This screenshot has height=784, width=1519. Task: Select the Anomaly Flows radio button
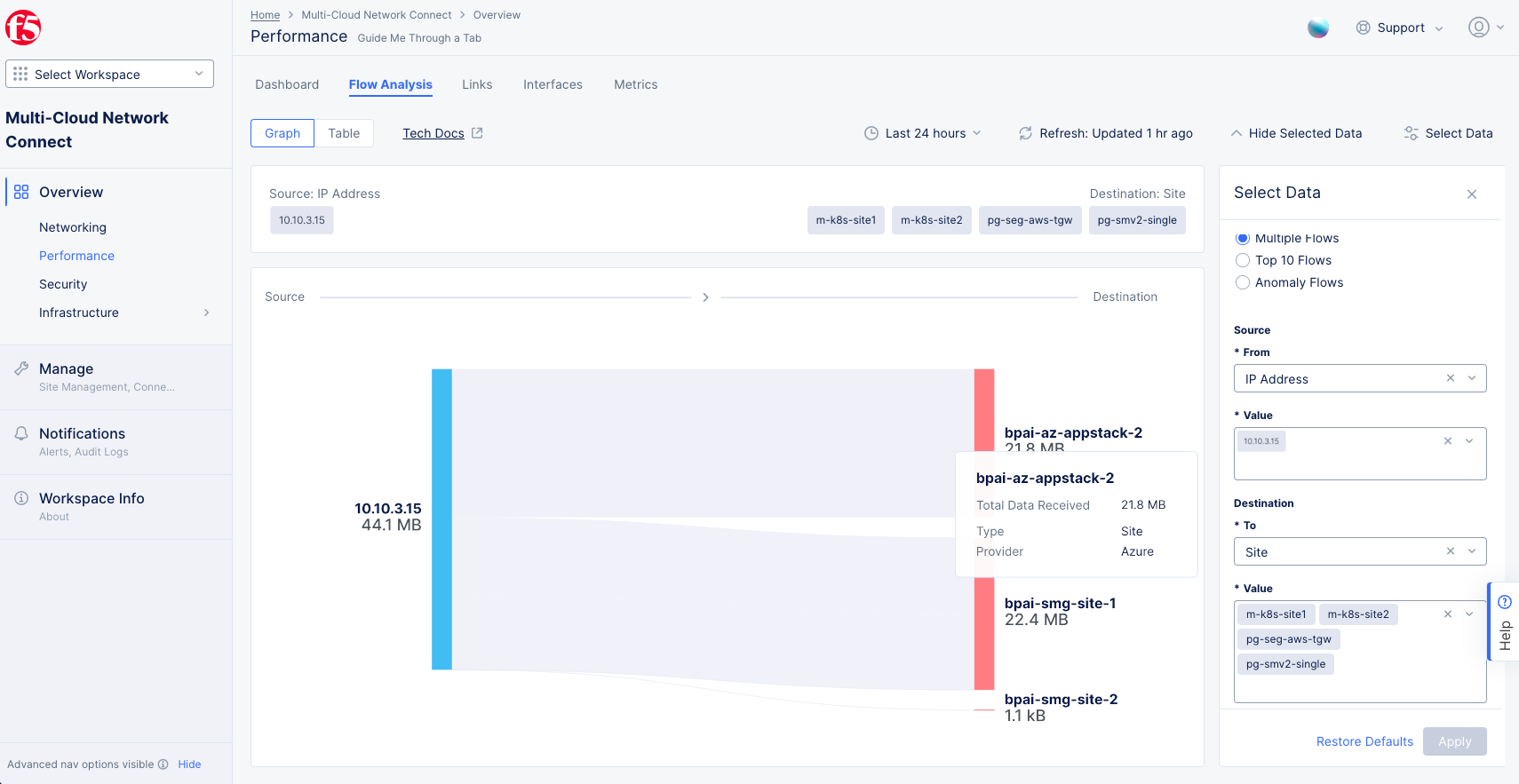click(1243, 282)
